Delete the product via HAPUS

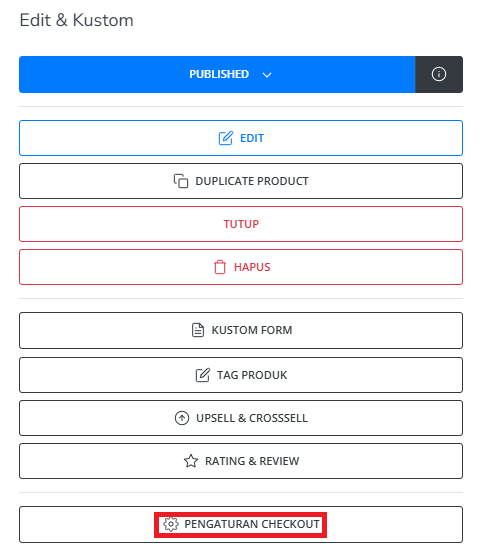pyautogui.click(x=241, y=267)
